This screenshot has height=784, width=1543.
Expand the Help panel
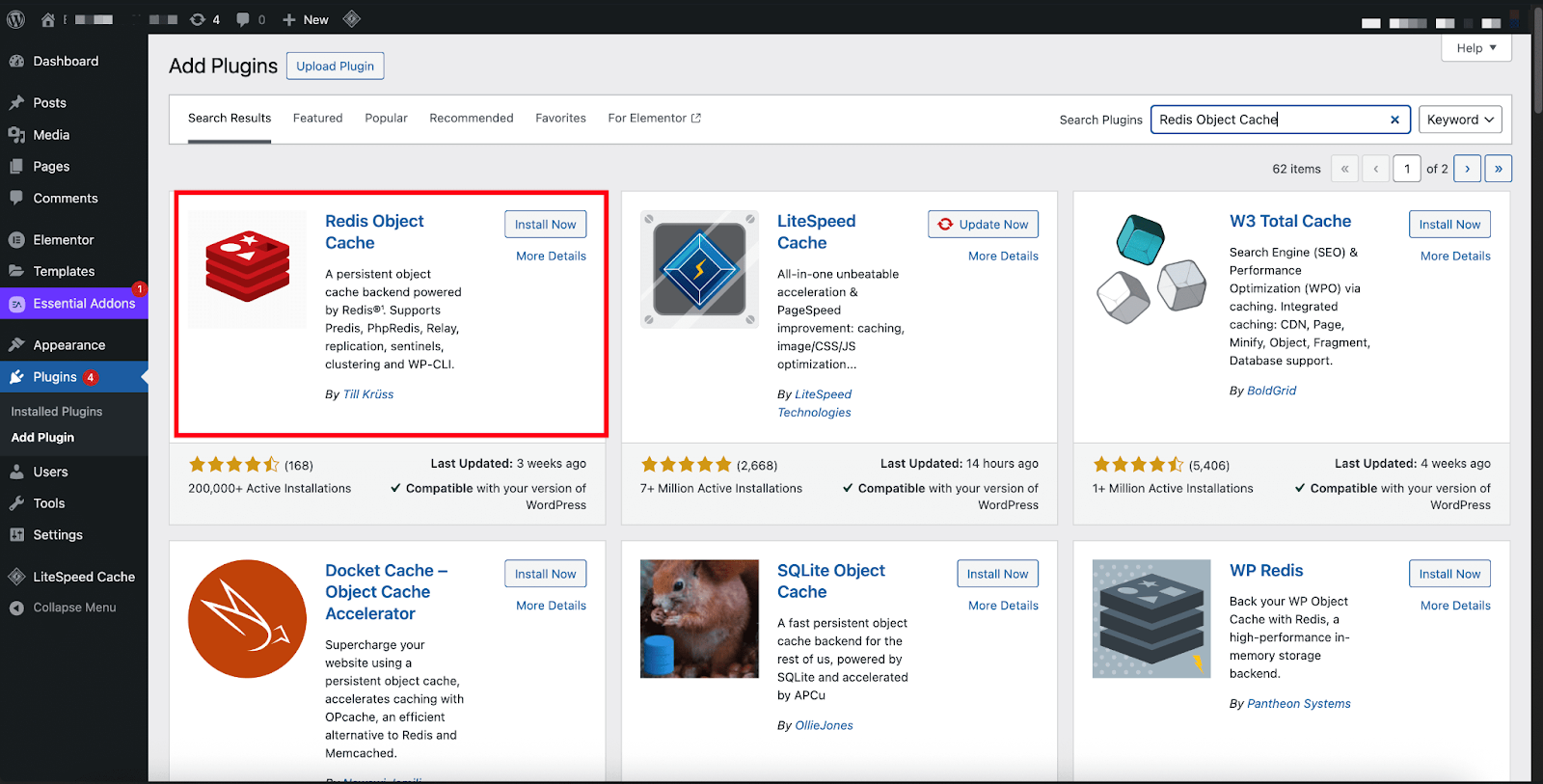[1476, 48]
